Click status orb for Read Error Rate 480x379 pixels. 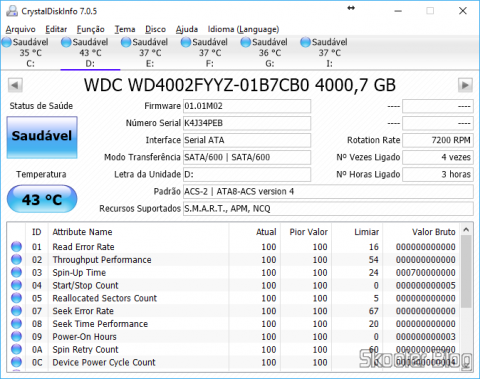pyautogui.click(x=16, y=247)
